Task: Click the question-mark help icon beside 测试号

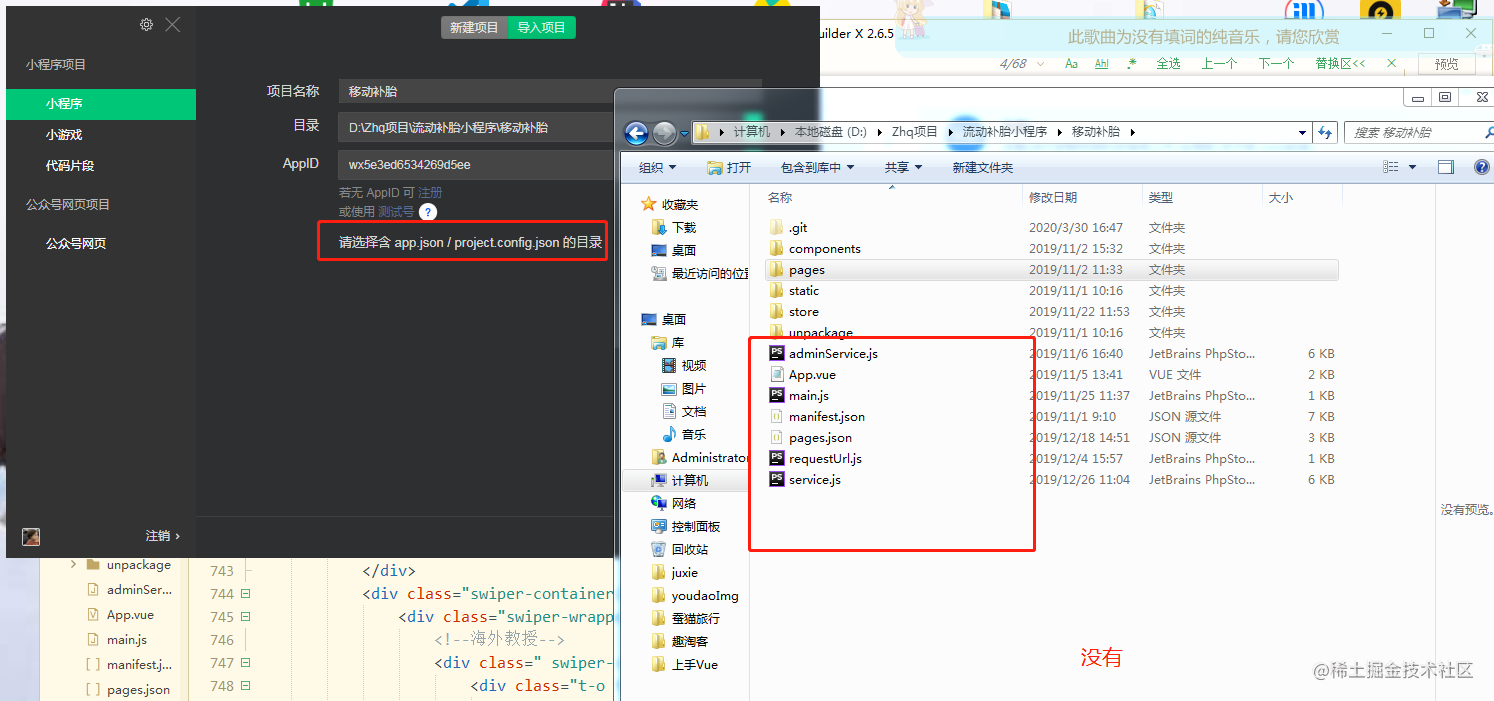Action: (427, 211)
